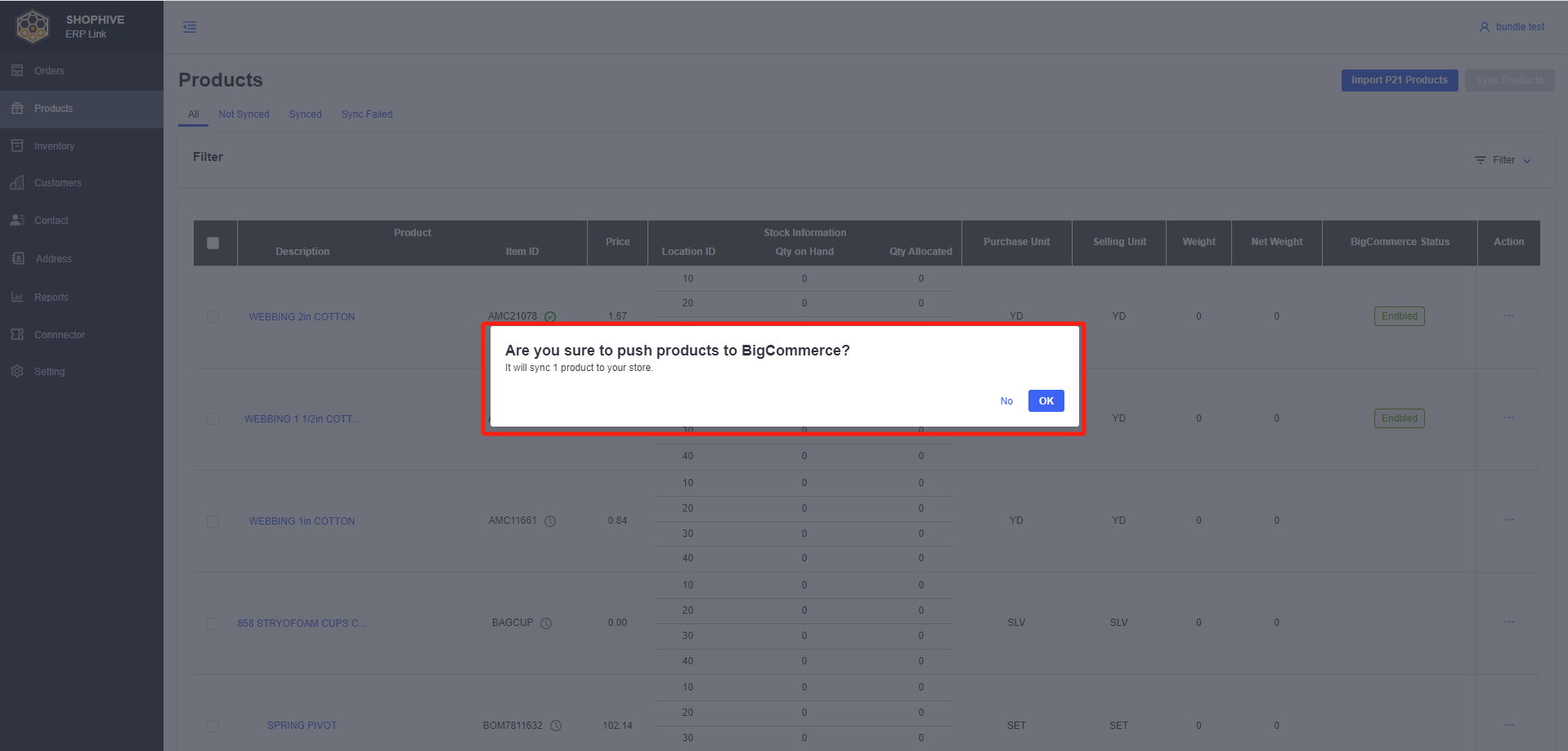Click the Sync Products button
1568x751 pixels.
click(x=1510, y=80)
